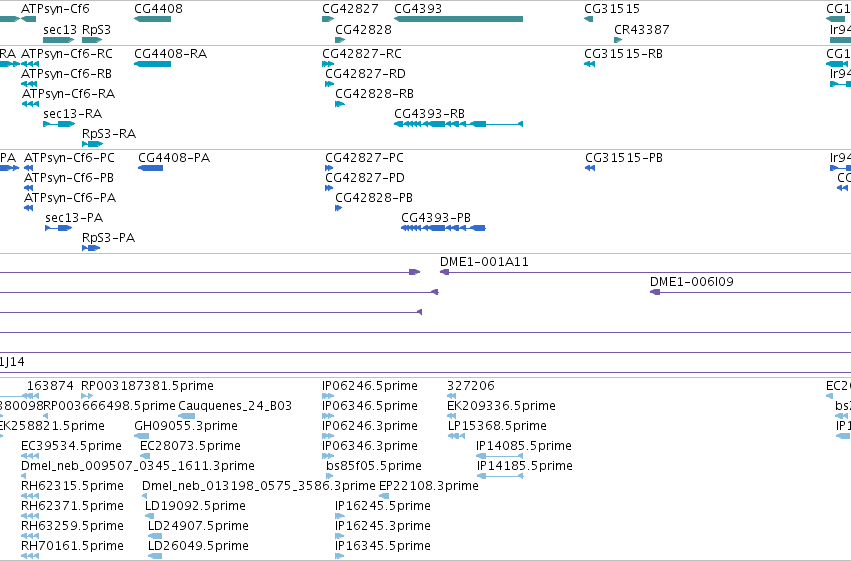The width and height of the screenshot is (851, 561).
Task: Open EST 163874
Action: click(x=50, y=386)
